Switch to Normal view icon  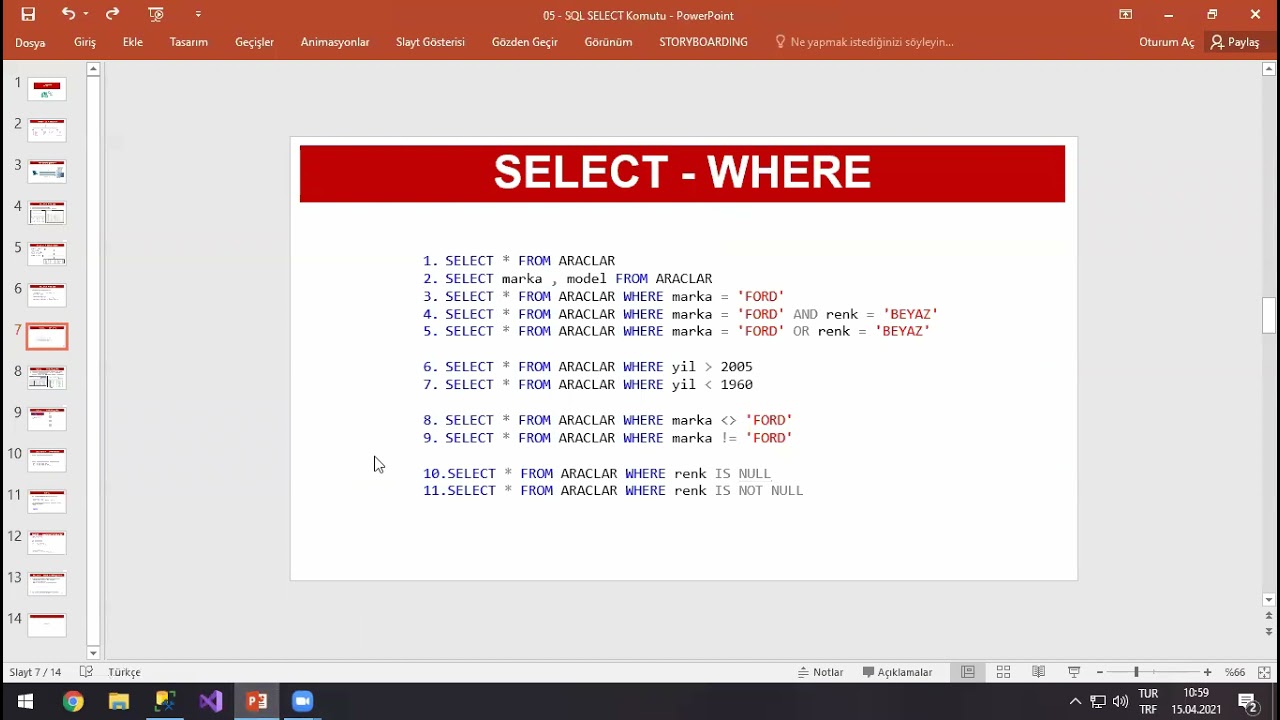click(968, 672)
